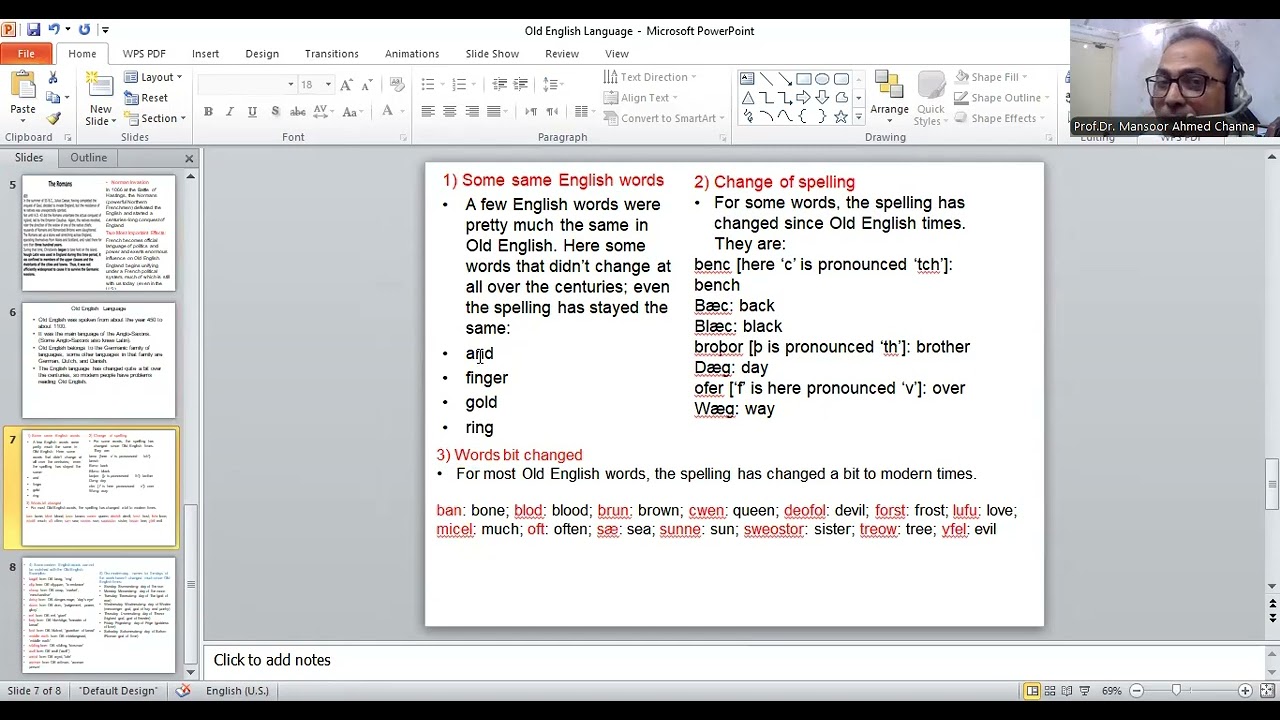The width and height of the screenshot is (1280, 720).
Task: Toggle Underline formatting
Action: point(252,112)
